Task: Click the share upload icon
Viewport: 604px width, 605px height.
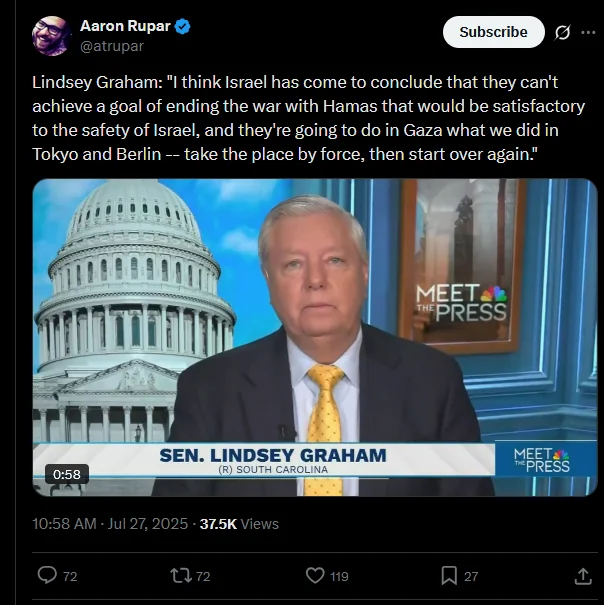Action: 583,576
